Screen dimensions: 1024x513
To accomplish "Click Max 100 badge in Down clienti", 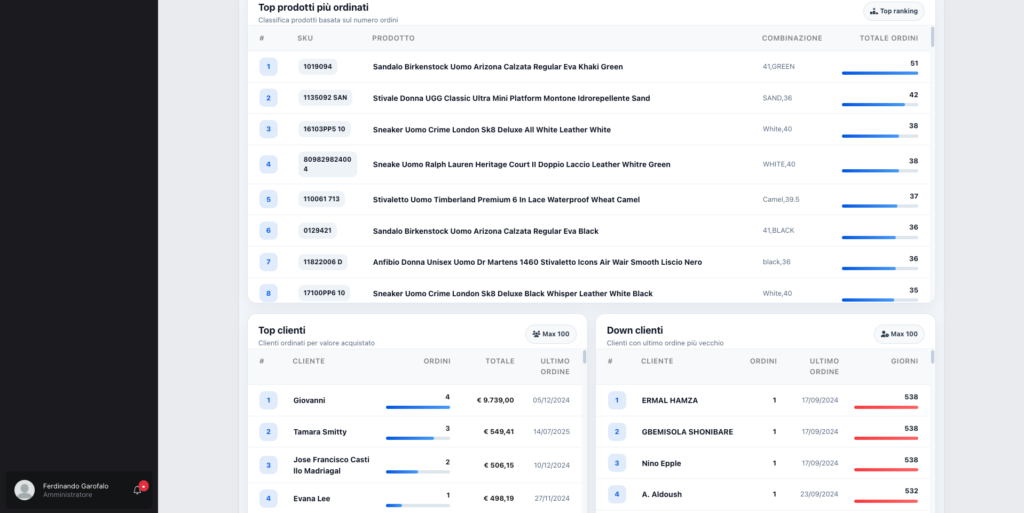I will (899, 334).
